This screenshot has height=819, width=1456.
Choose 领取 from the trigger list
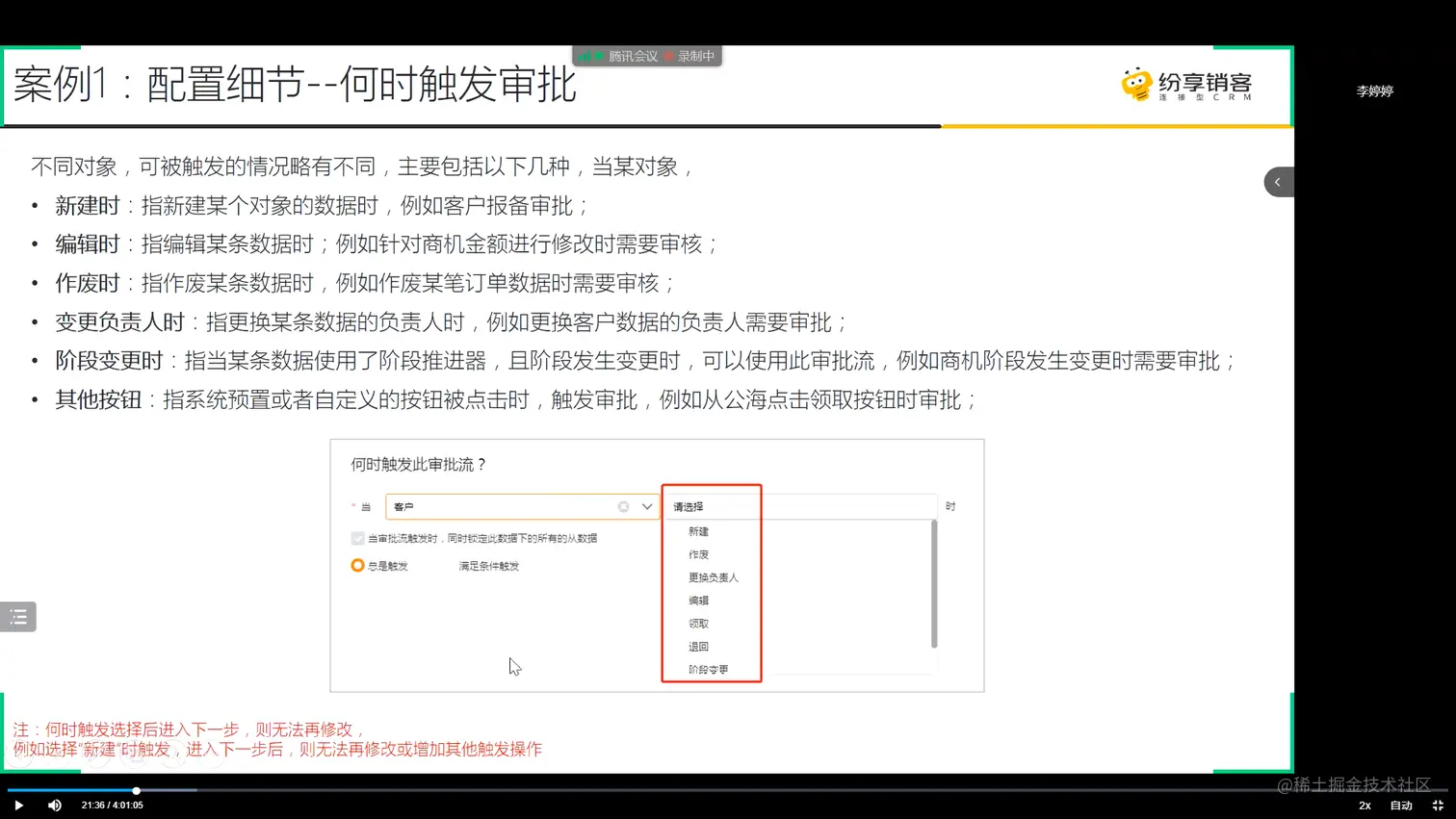698,624
